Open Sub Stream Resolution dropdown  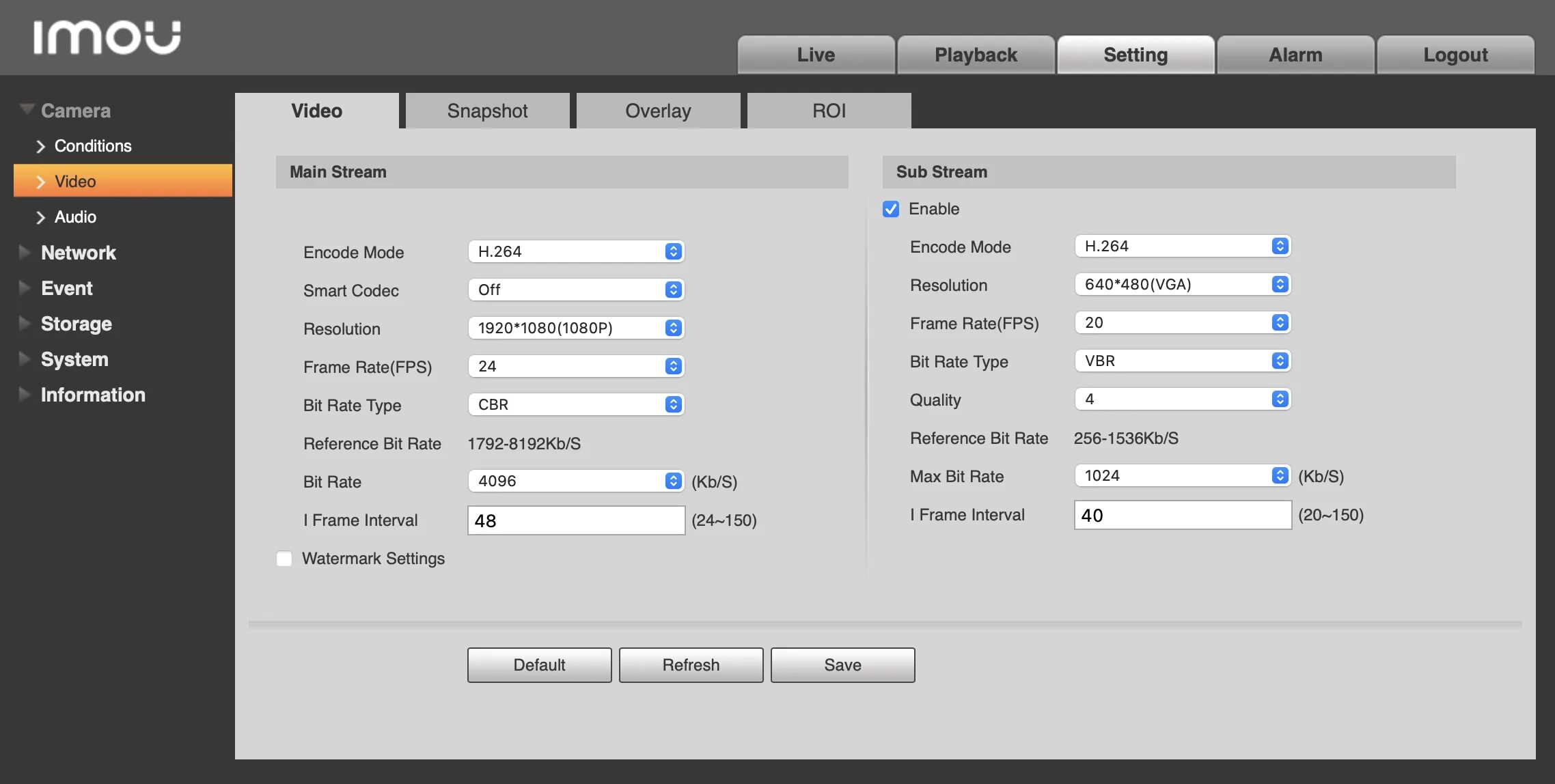1182,284
